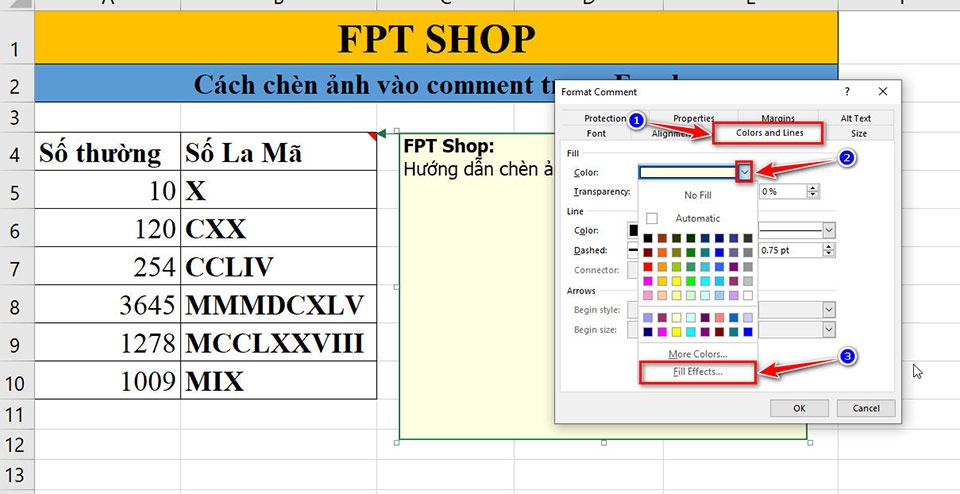This screenshot has width=960, height=494.
Task: Increase line weight with up stepper
Action: 829,247
